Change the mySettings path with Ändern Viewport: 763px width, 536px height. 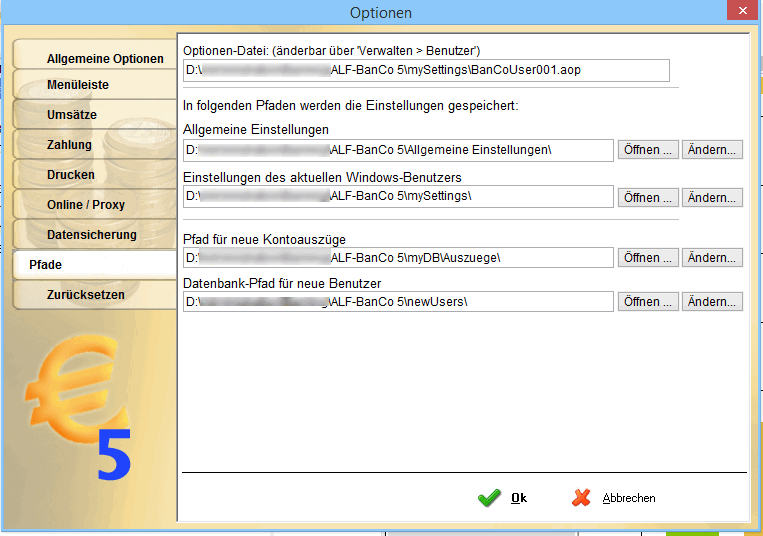coord(712,197)
